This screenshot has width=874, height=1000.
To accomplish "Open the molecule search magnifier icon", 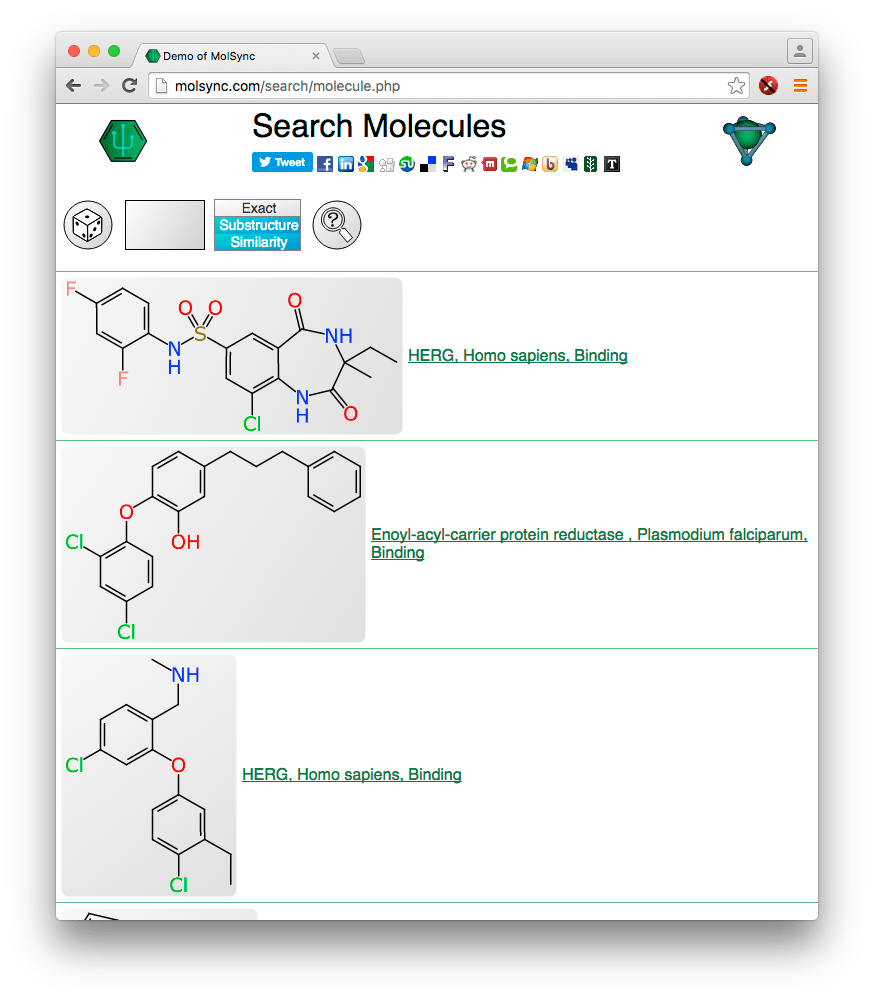I will click(336, 224).
